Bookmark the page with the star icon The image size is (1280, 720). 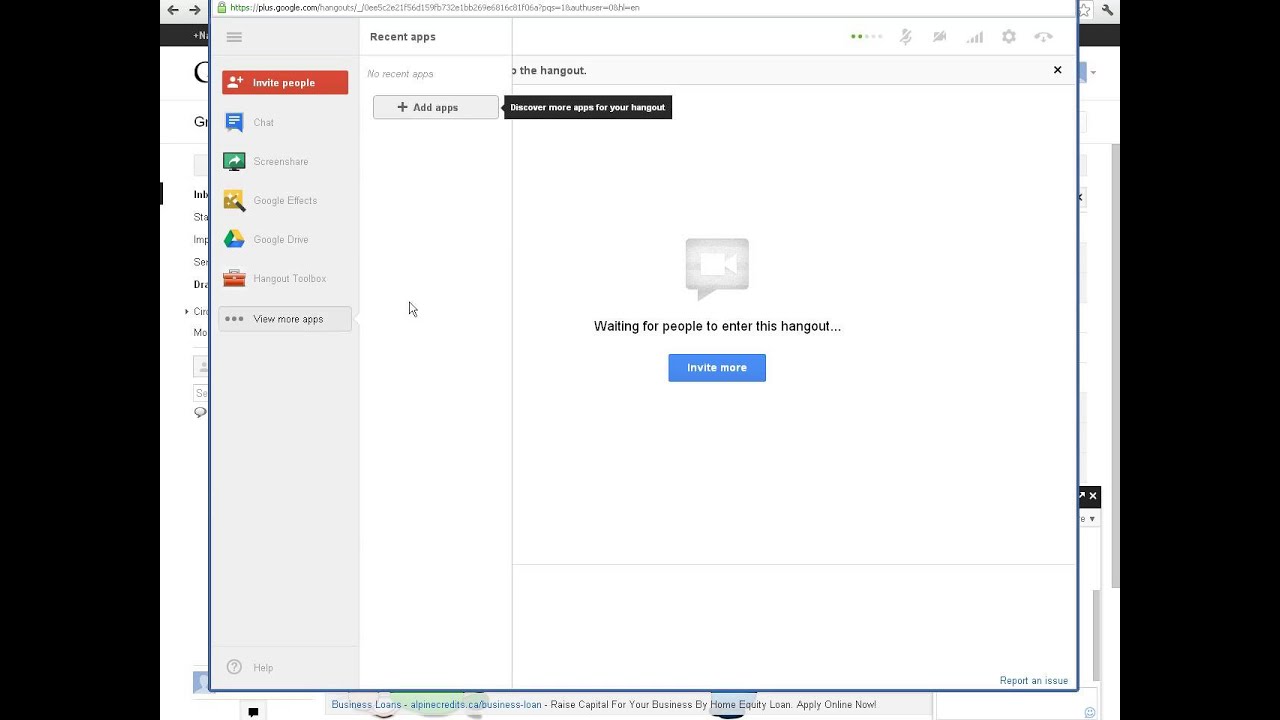click(1084, 10)
